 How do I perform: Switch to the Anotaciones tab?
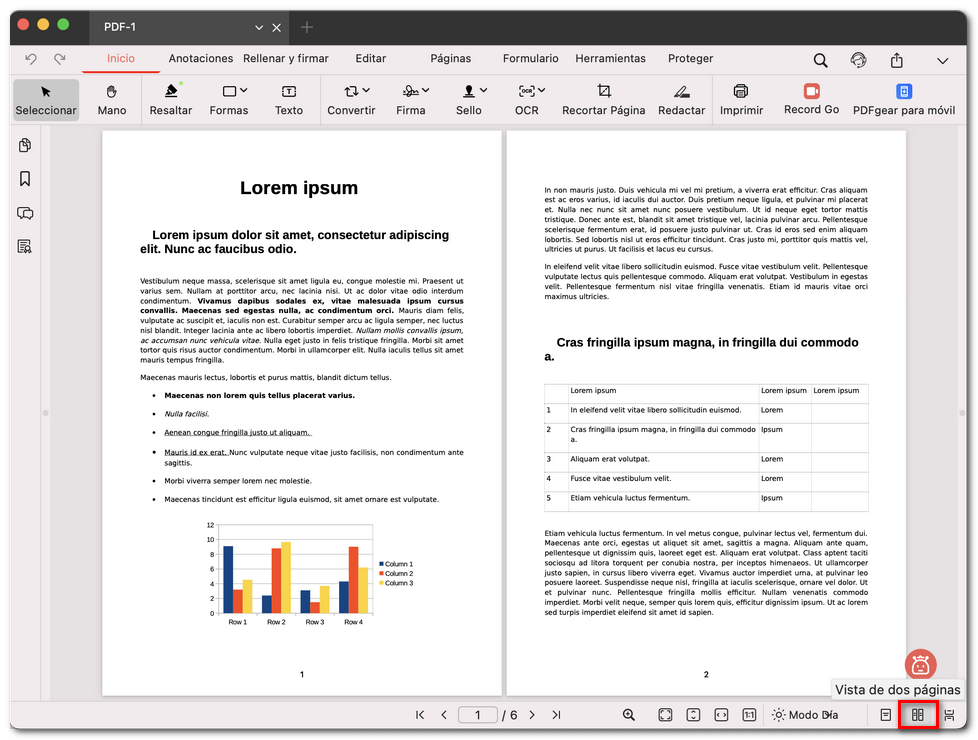tap(200, 59)
